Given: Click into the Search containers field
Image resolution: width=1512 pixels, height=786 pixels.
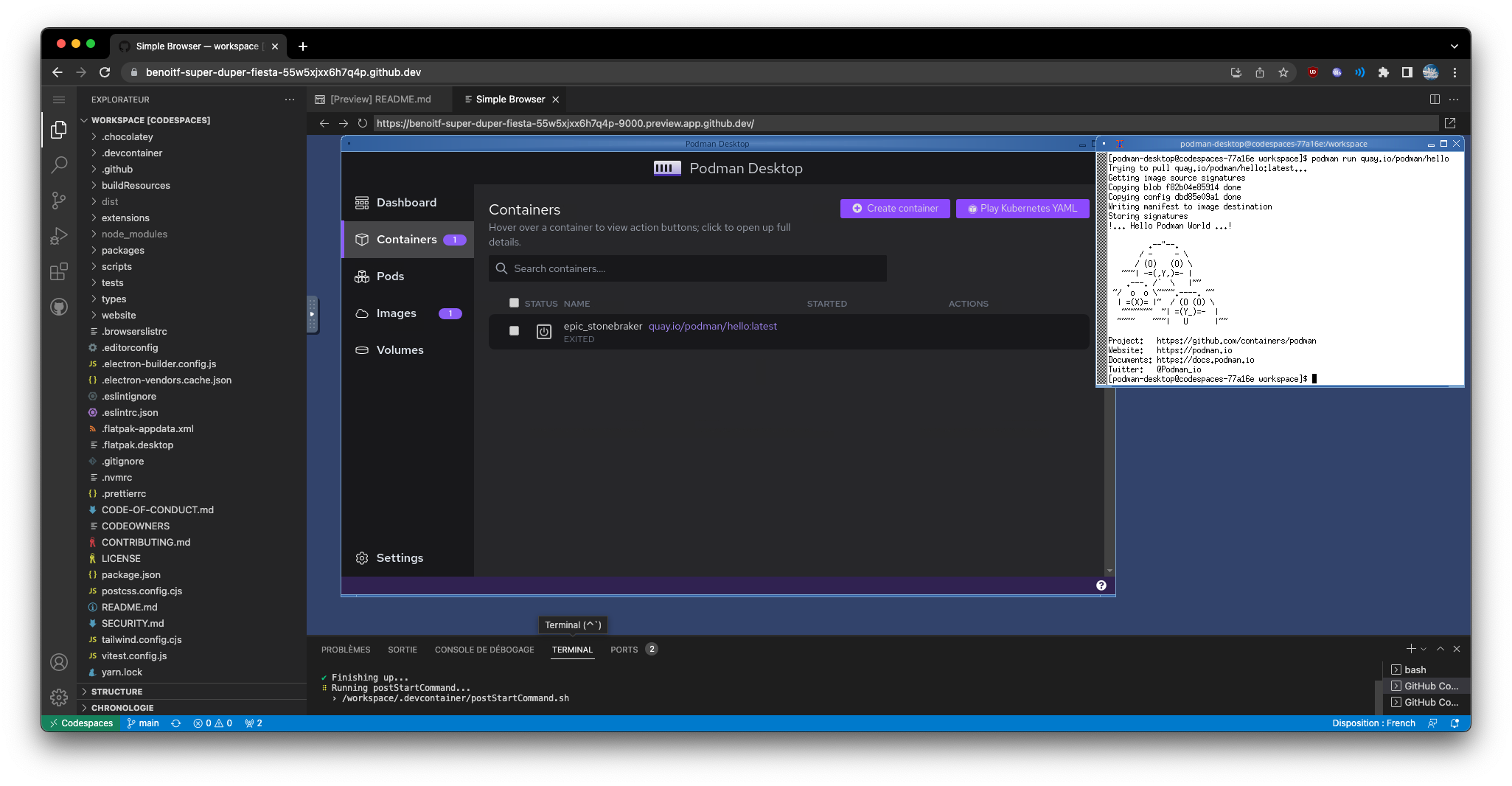Looking at the screenshot, I should [x=686, y=268].
